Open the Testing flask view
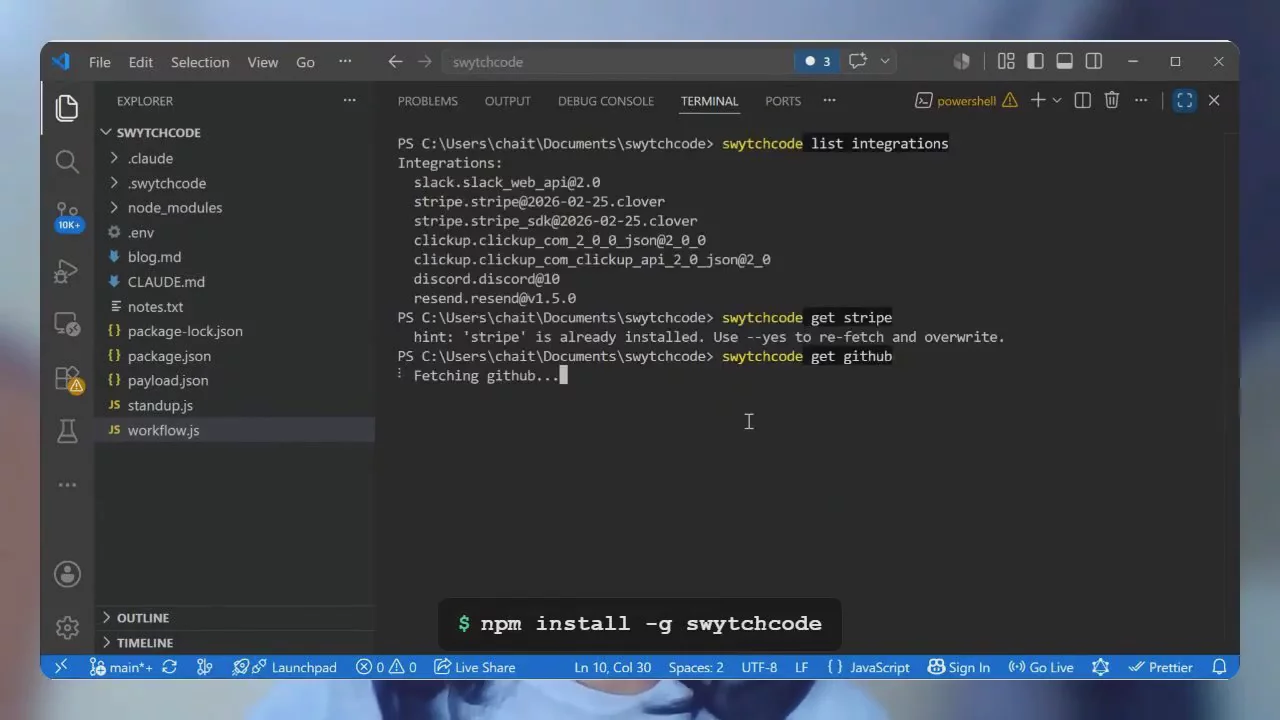This screenshot has width=1280, height=720. pyautogui.click(x=67, y=432)
